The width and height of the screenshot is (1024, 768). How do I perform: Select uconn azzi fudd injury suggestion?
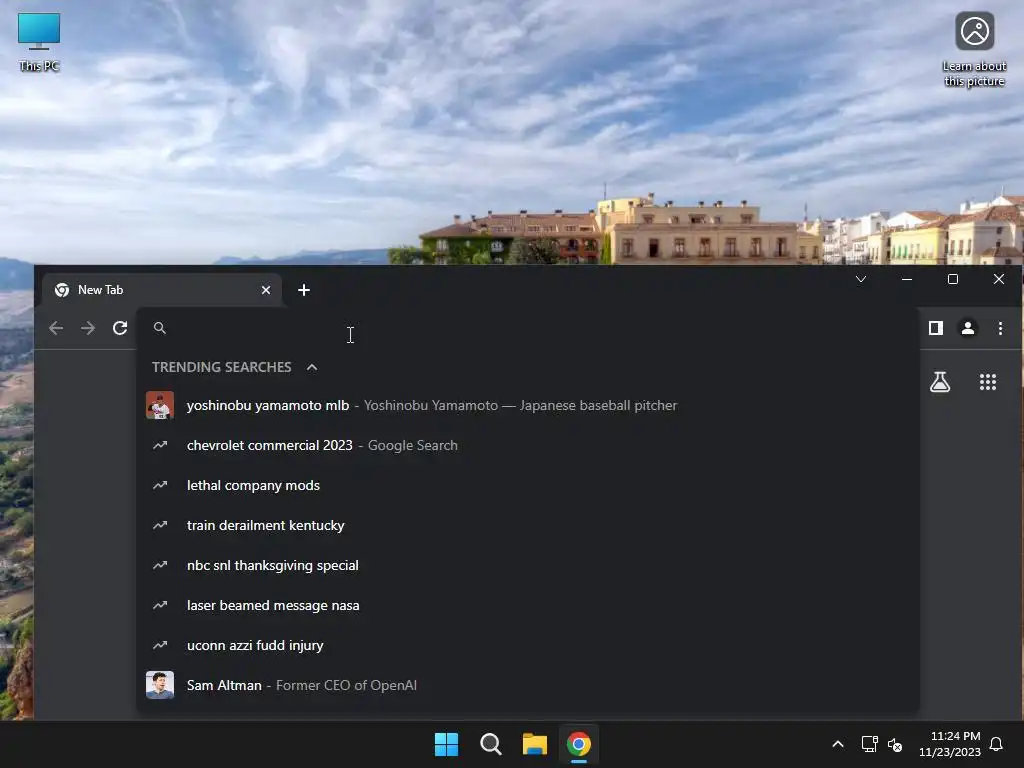click(x=528, y=645)
